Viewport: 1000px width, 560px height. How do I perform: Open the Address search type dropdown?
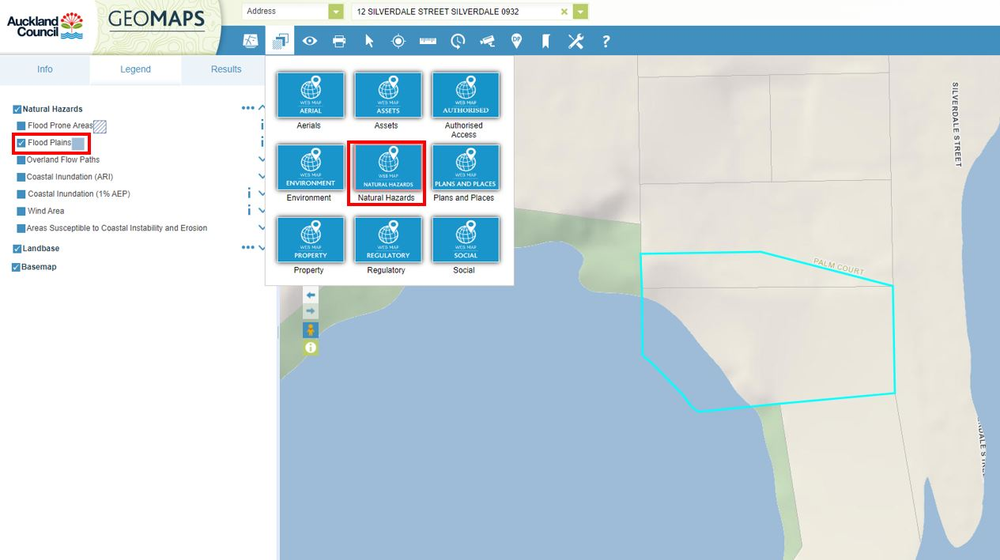tap(335, 11)
